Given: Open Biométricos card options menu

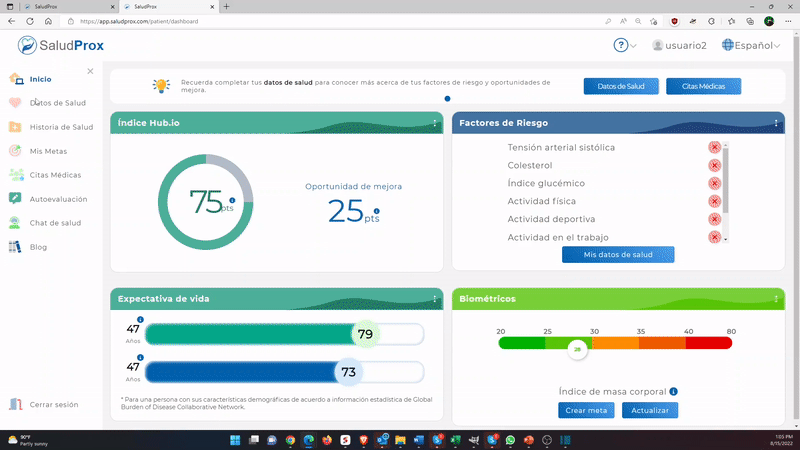Looking at the screenshot, I should tap(776, 299).
